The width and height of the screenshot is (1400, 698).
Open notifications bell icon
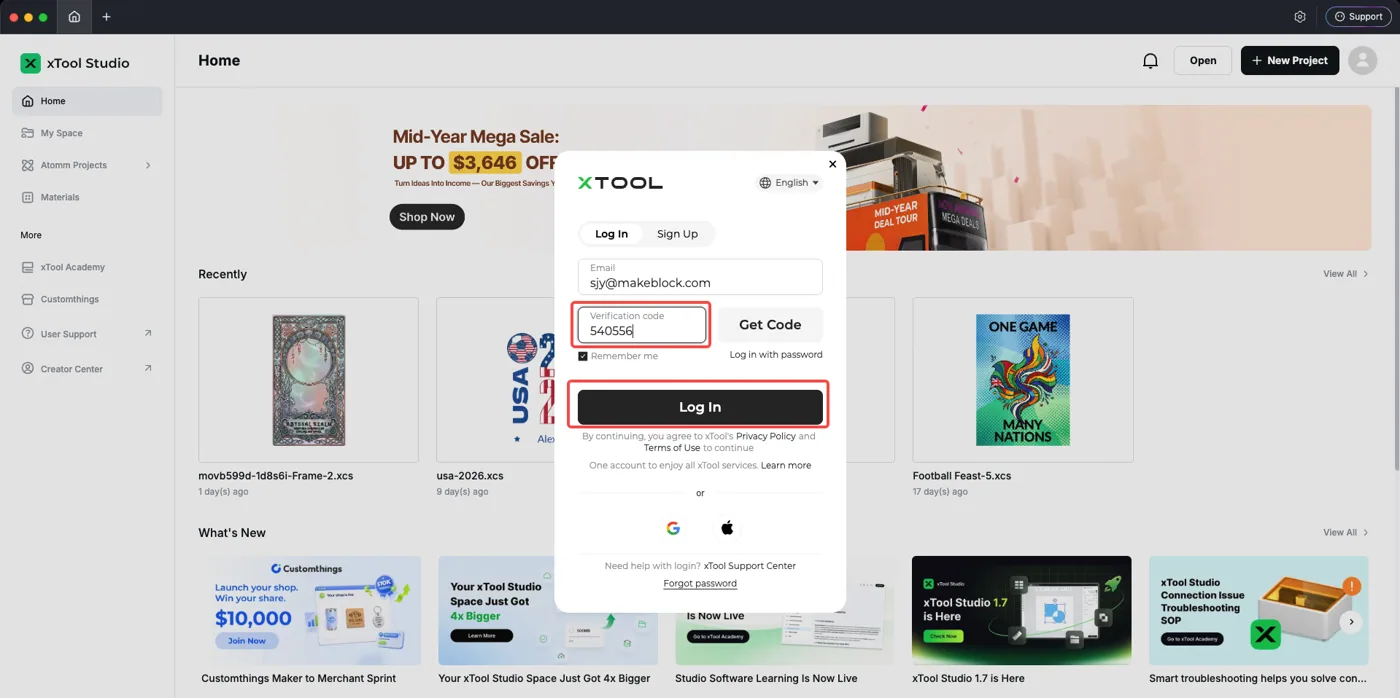(x=1150, y=61)
